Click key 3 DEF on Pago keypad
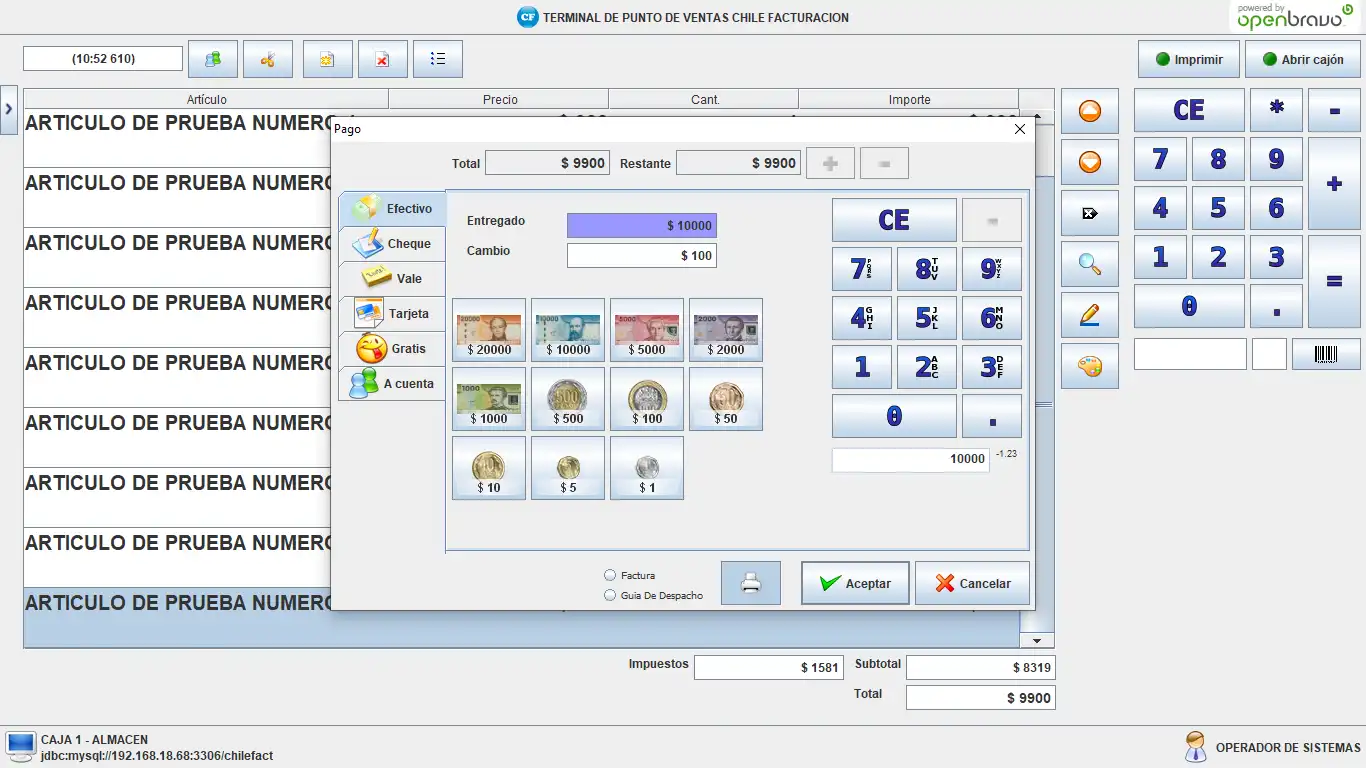1366x768 pixels. click(x=992, y=367)
